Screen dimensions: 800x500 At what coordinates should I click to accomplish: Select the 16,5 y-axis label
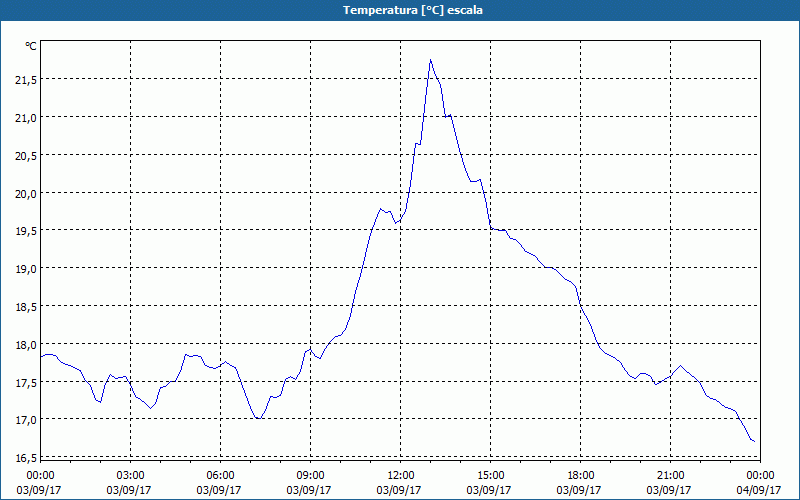coord(26,458)
